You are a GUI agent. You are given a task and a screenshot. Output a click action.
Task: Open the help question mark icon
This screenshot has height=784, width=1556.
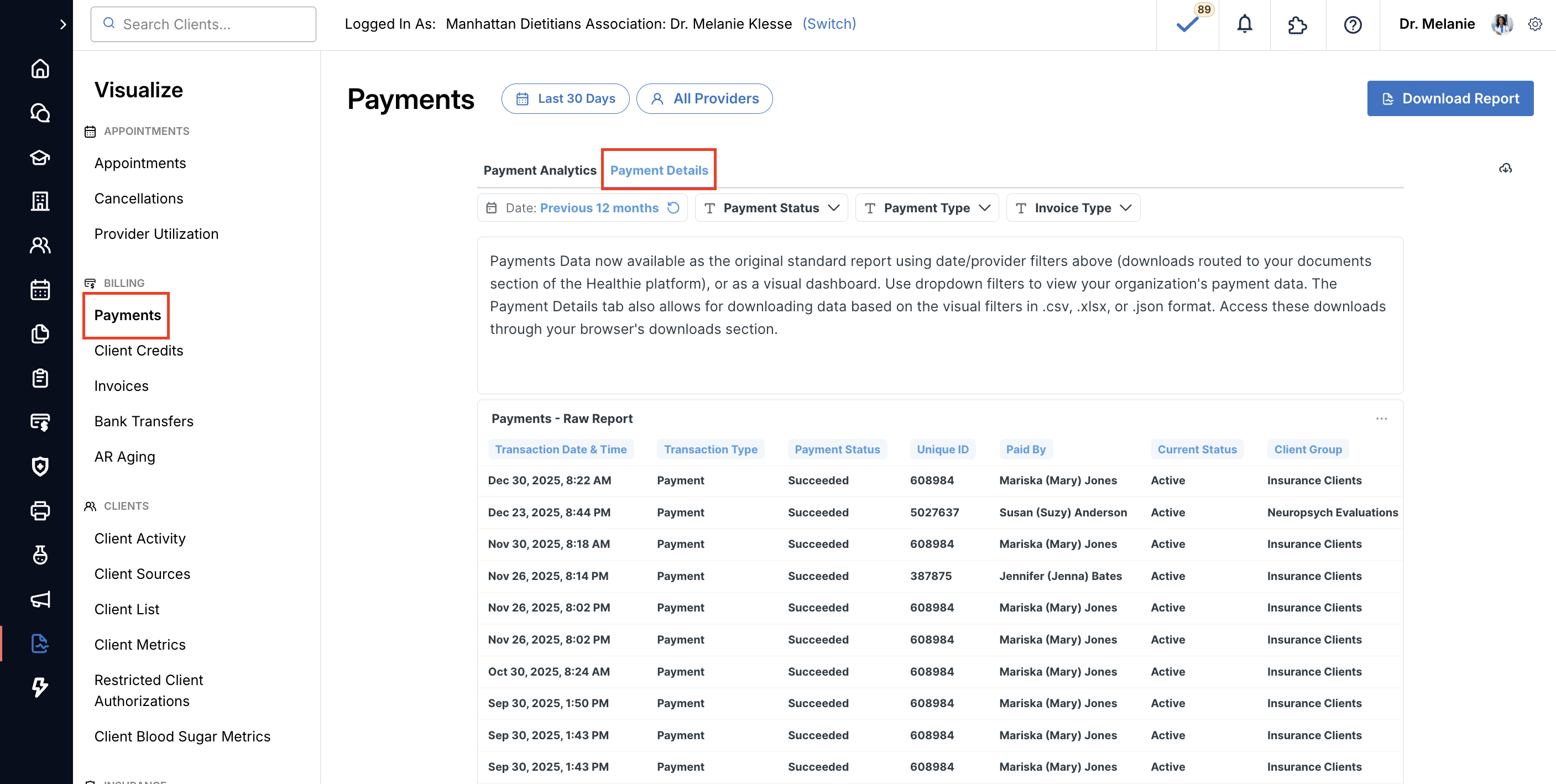pos(1353,24)
